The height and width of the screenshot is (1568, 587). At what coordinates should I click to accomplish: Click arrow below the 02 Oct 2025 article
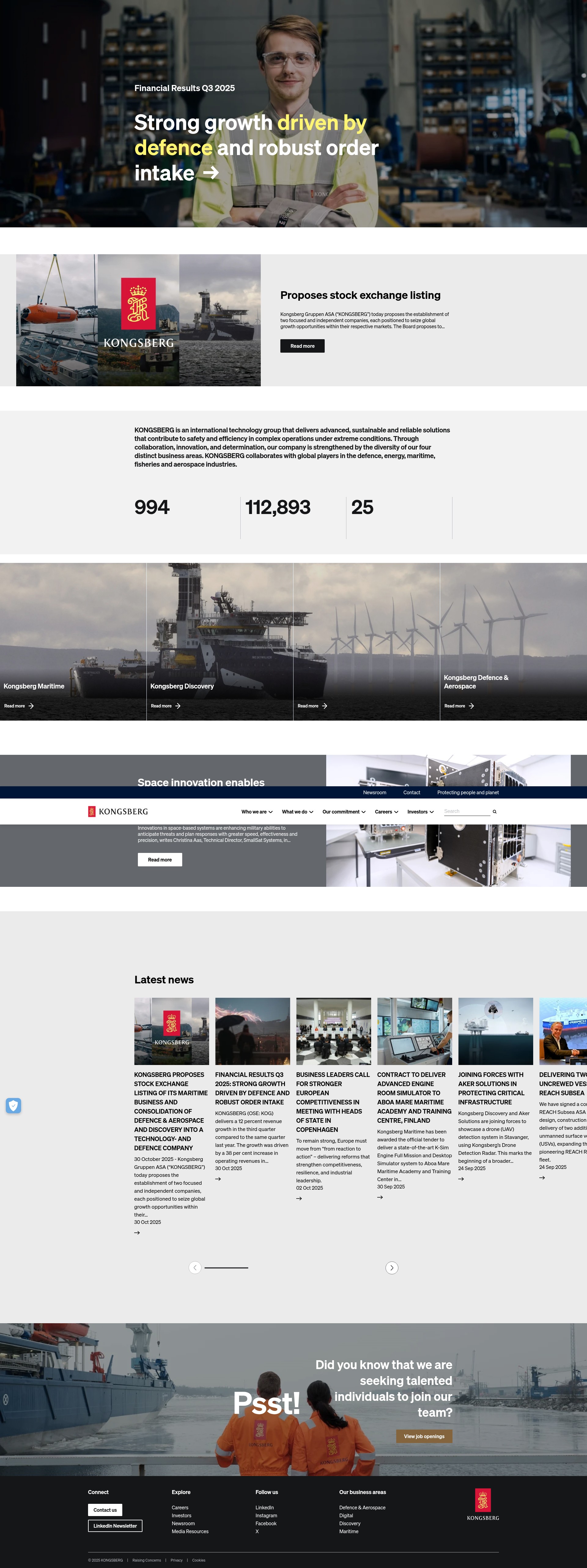coord(299,1199)
